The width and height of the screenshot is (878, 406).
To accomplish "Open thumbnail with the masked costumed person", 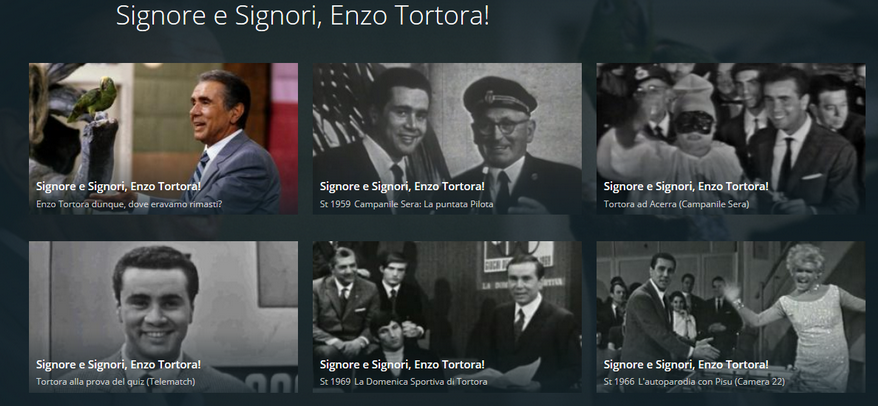I will tap(731, 138).
